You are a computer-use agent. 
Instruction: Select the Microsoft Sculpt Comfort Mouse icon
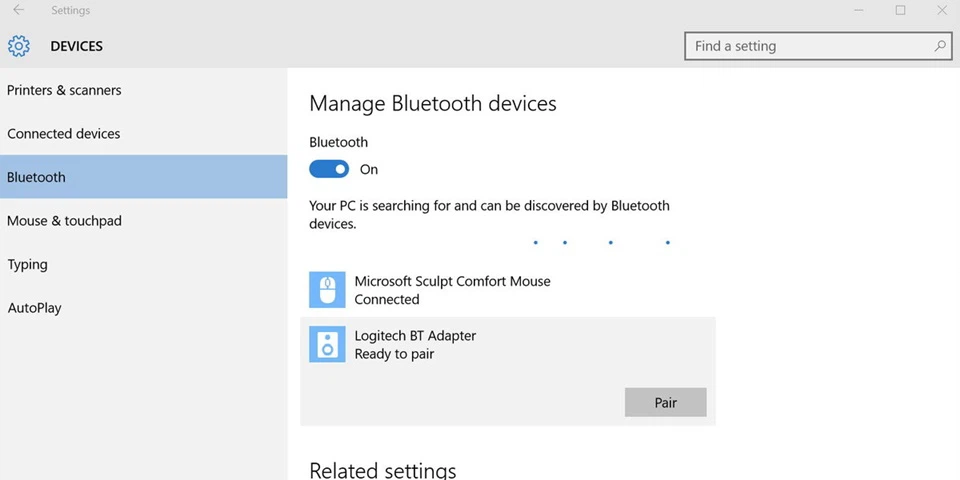(328, 290)
